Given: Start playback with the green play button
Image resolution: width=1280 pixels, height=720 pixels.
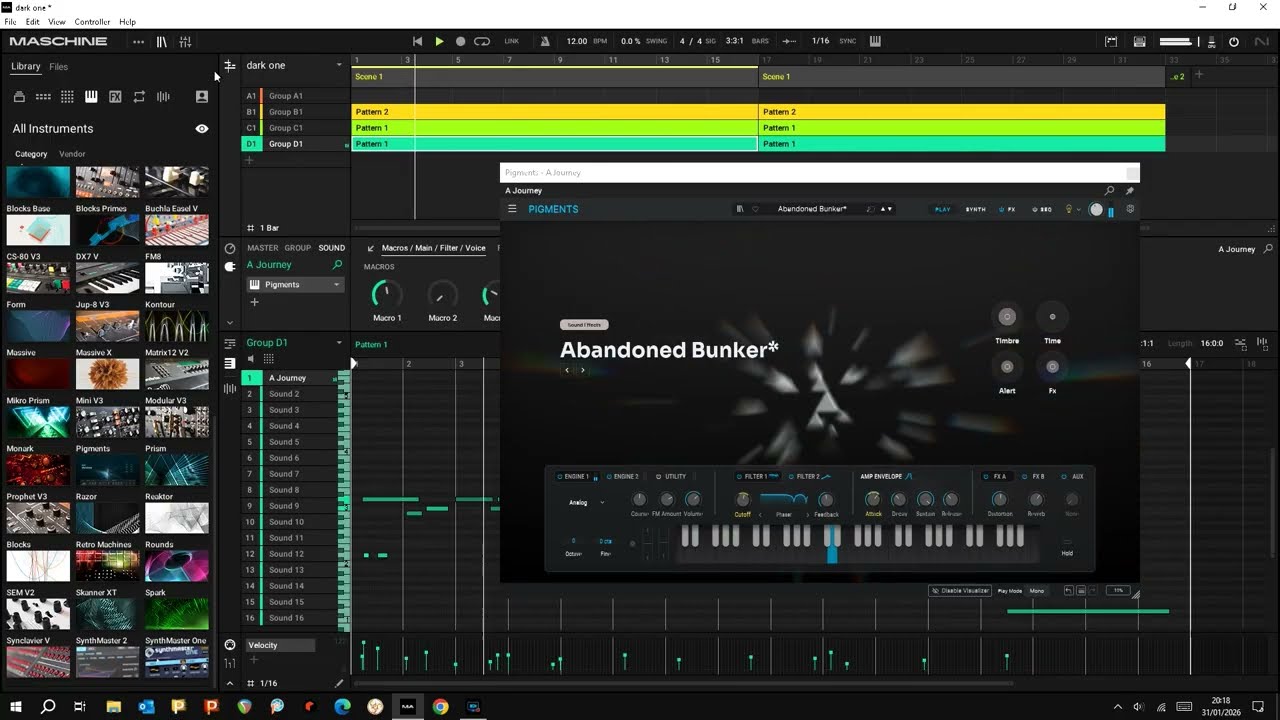Looking at the screenshot, I should point(439,41).
